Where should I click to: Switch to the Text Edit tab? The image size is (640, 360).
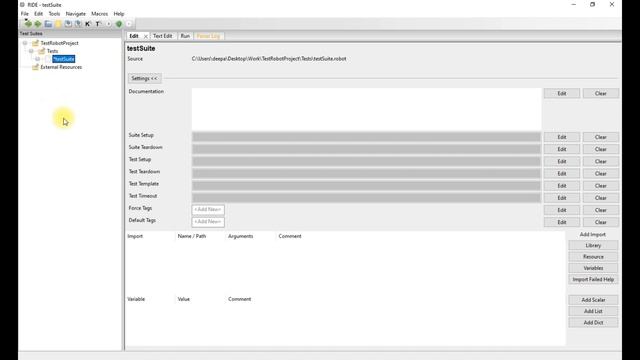(x=162, y=36)
